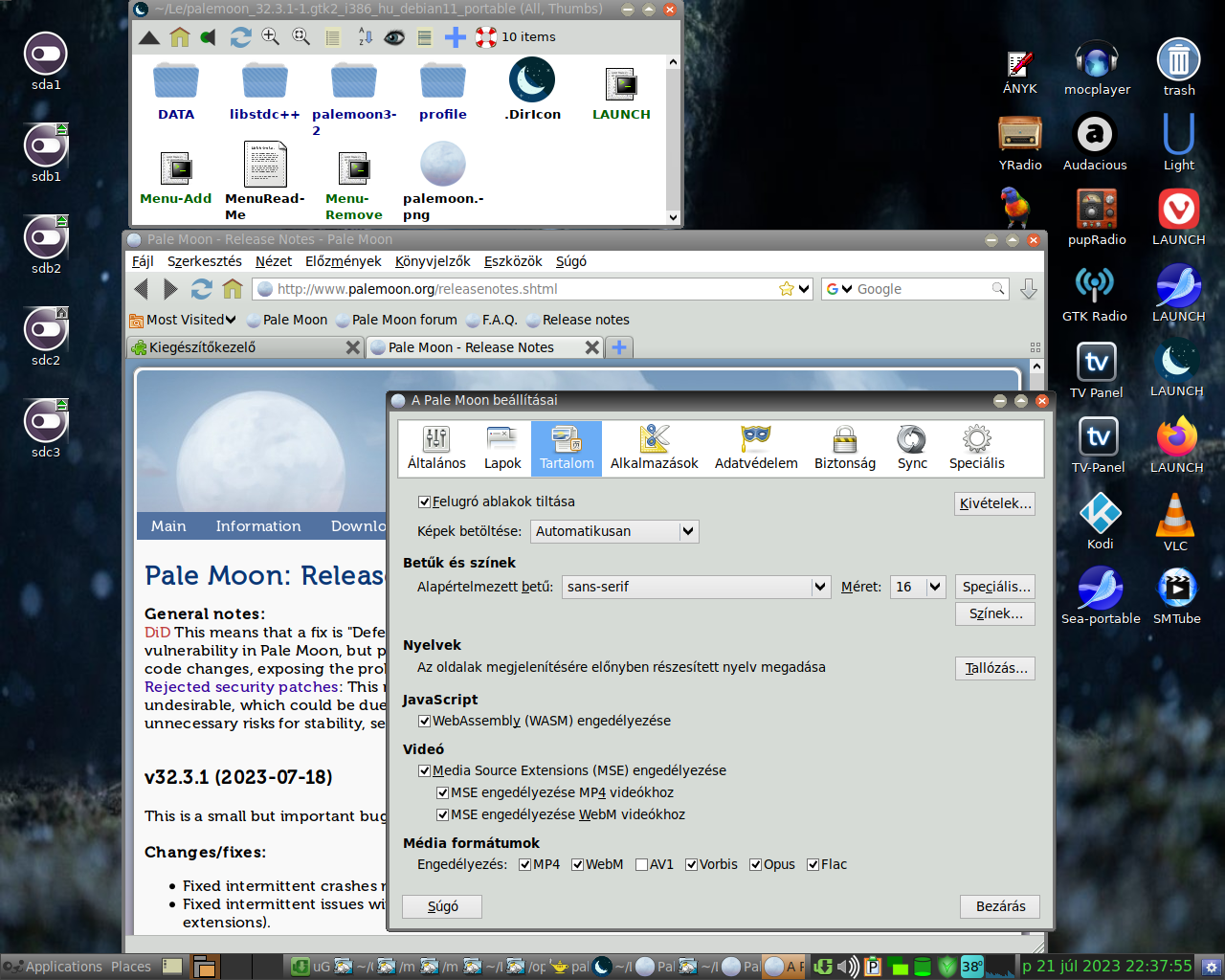Open the Adatvédelem preferences pane
This screenshot has width=1225, height=980.
(x=756, y=448)
